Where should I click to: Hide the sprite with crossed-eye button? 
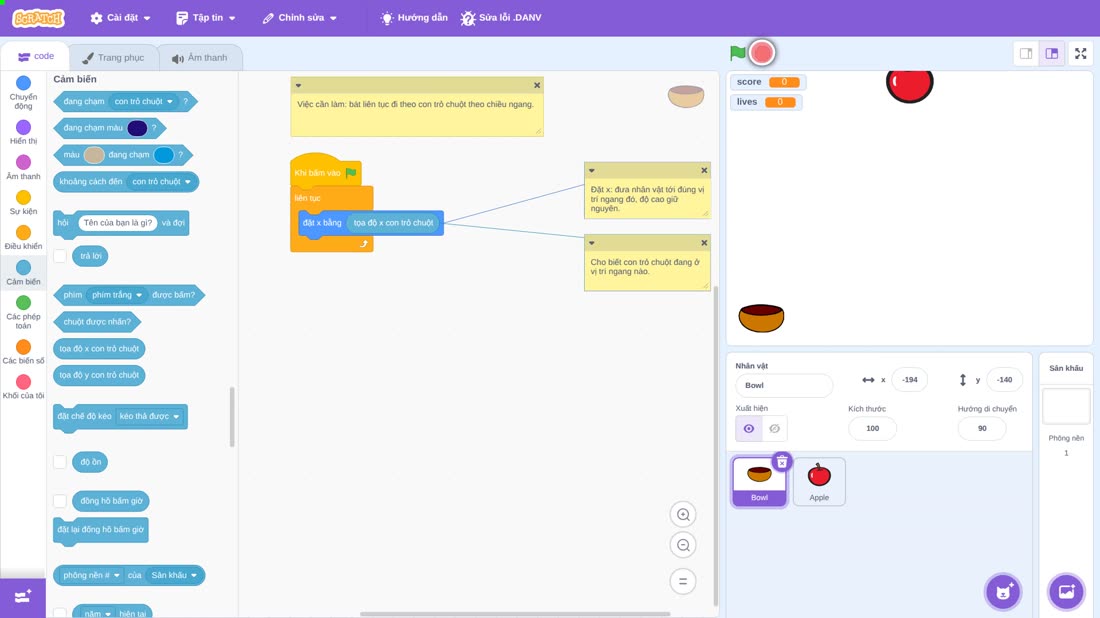774,429
